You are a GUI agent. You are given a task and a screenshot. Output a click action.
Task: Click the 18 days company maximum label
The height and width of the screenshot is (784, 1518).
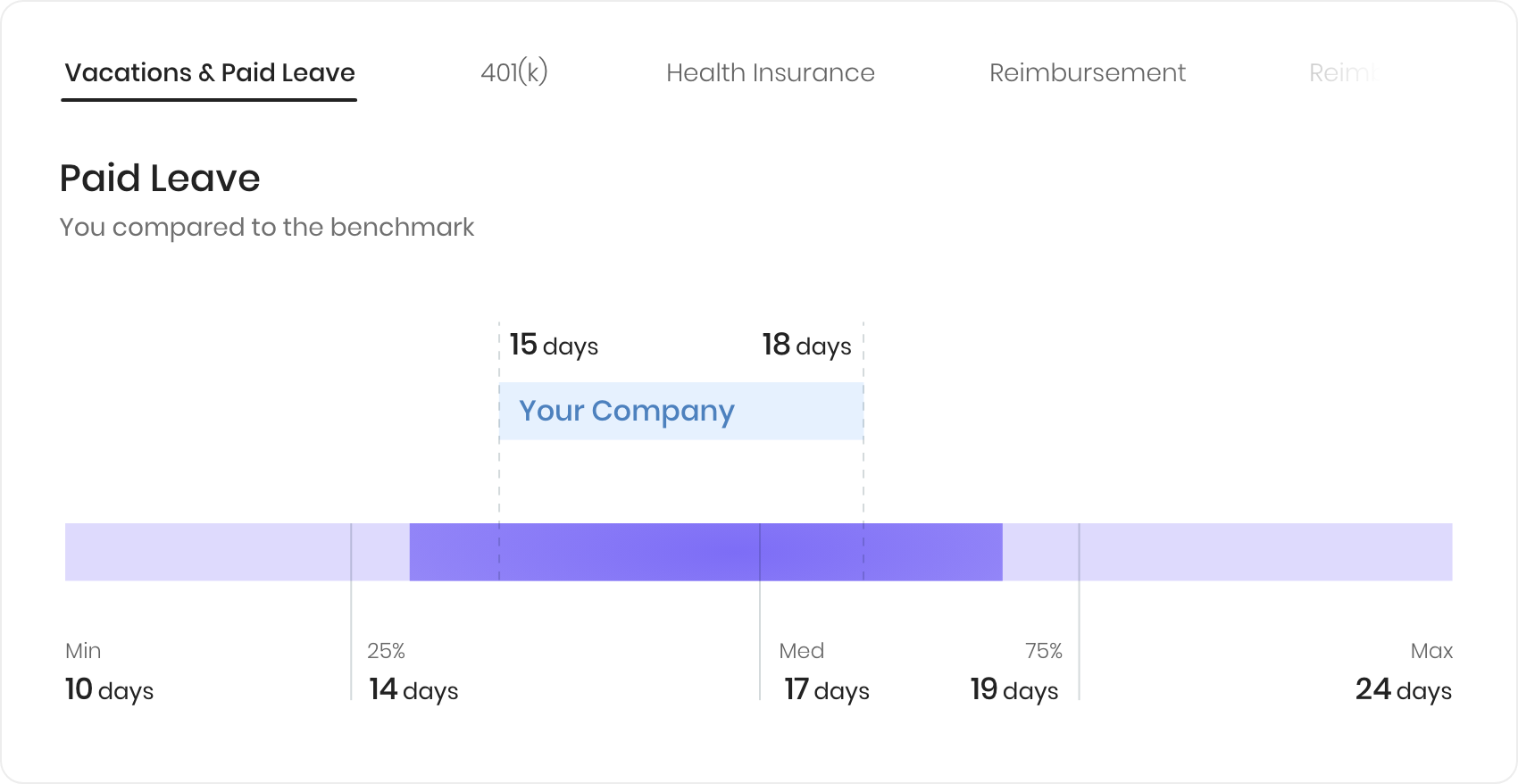pos(806,346)
